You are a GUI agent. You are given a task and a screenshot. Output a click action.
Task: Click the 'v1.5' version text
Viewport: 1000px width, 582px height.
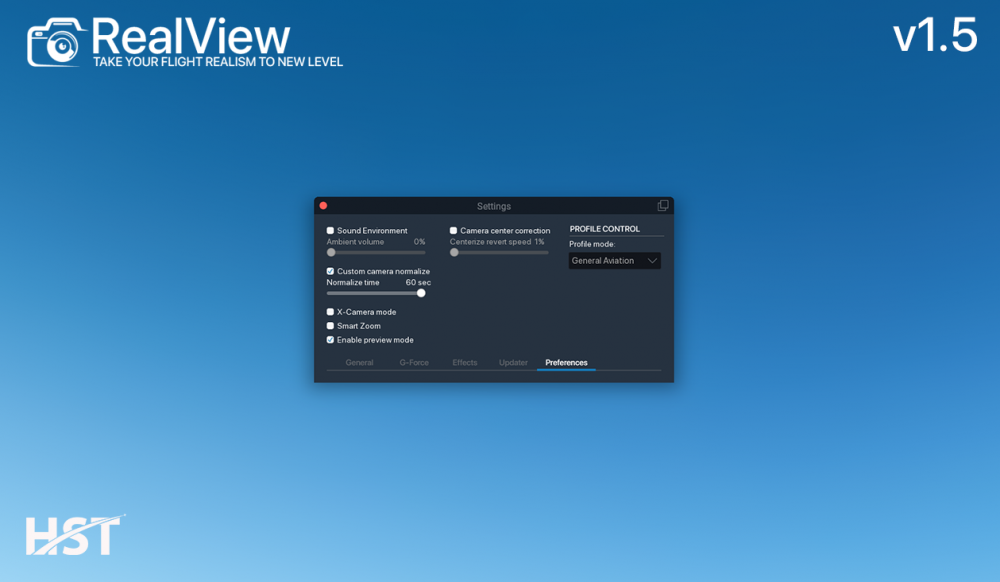(935, 36)
